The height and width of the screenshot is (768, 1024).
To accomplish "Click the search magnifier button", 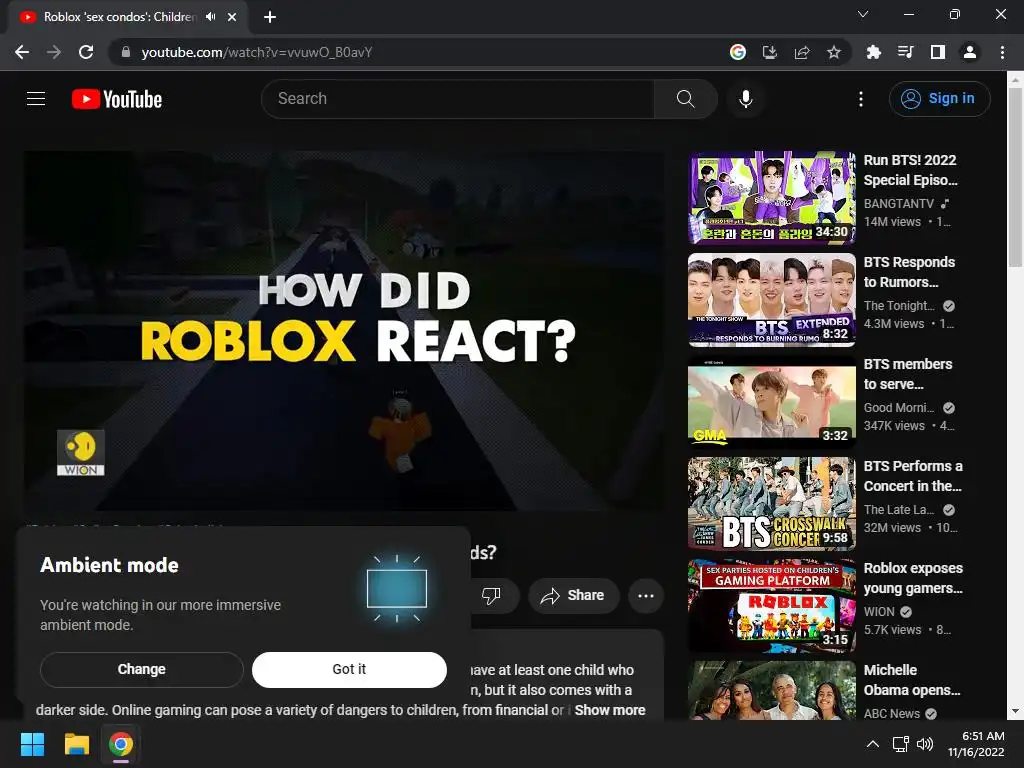I will [x=685, y=99].
